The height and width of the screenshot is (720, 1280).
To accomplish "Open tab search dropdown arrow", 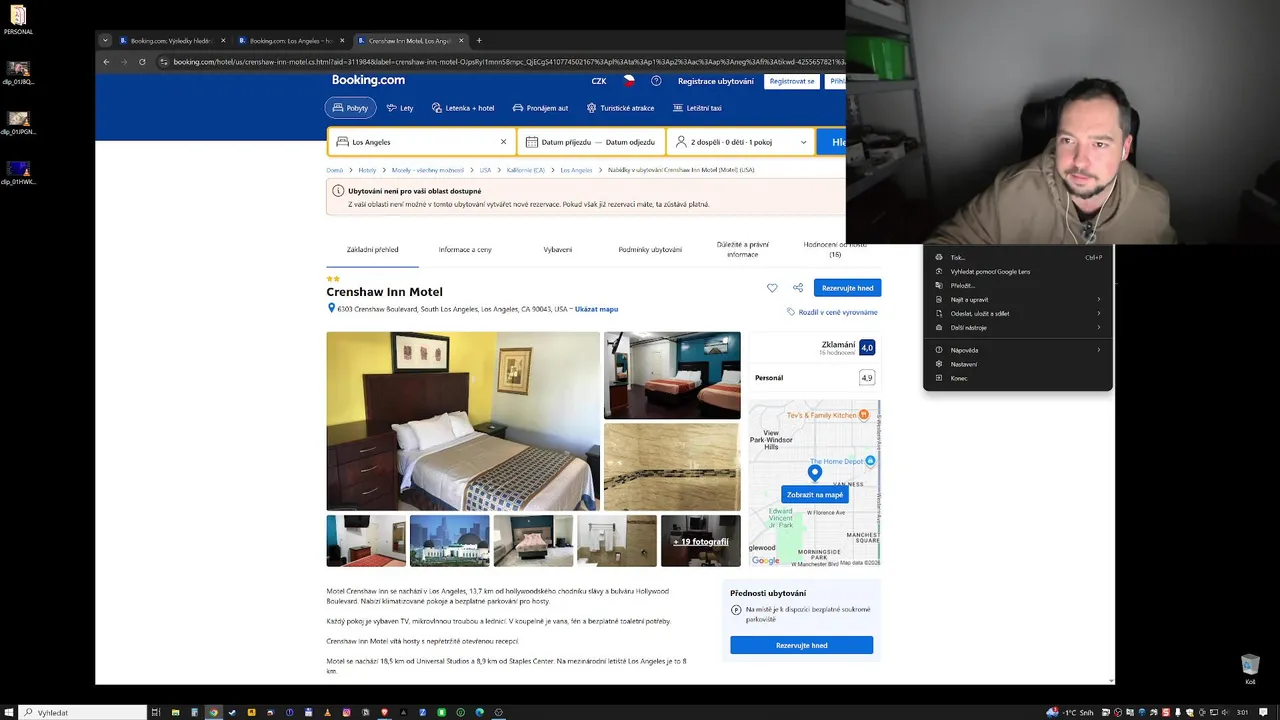I will point(105,41).
